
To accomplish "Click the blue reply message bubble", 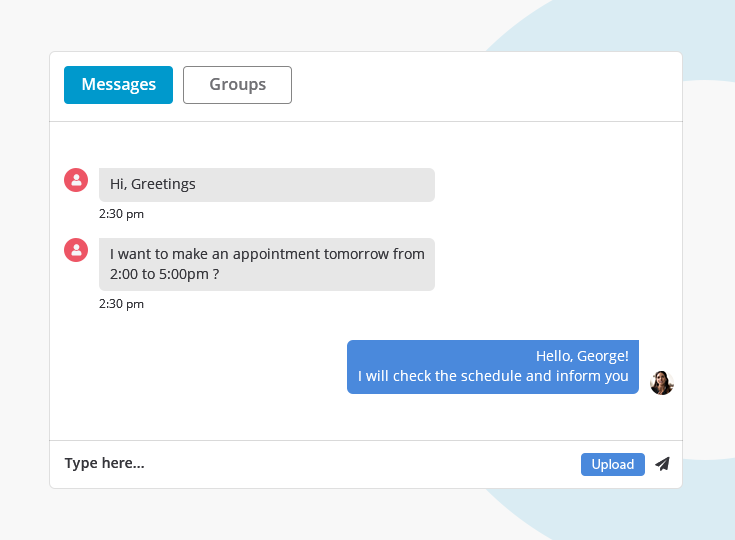I will [492, 367].
